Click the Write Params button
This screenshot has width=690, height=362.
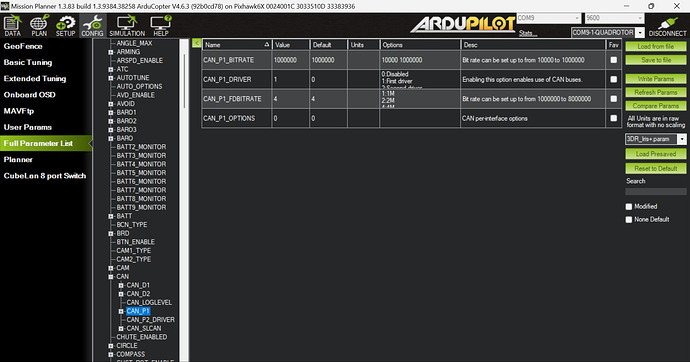tap(656, 79)
